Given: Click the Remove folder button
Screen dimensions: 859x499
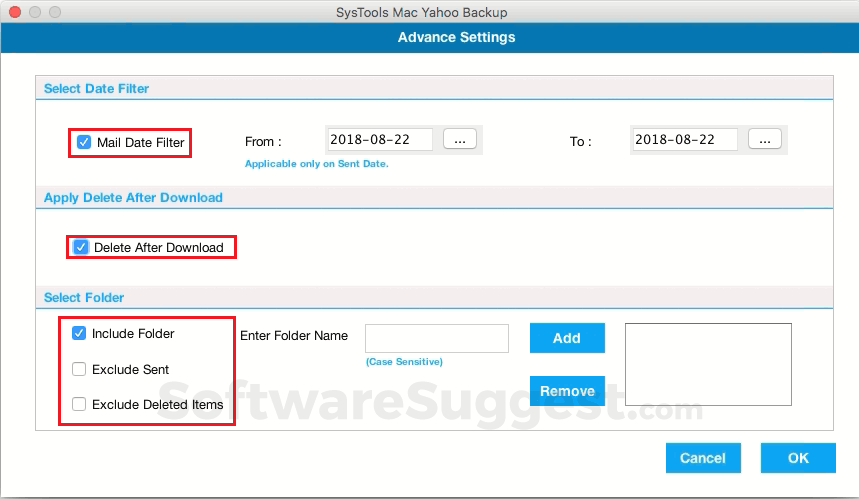Looking at the screenshot, I should coord(567,391).
